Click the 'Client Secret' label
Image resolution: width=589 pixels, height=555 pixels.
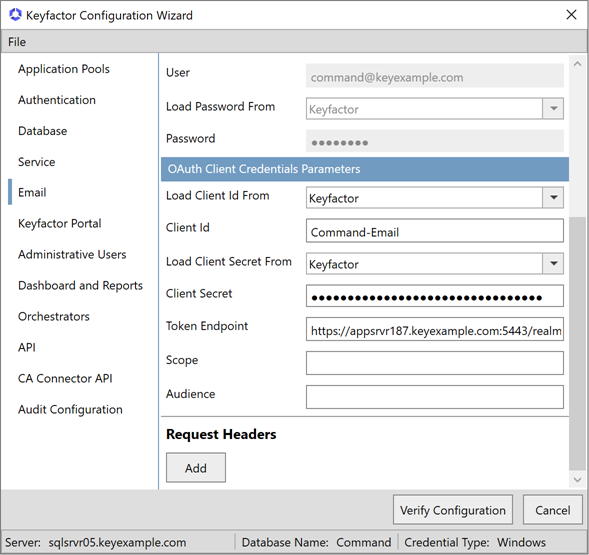[199, 293]
